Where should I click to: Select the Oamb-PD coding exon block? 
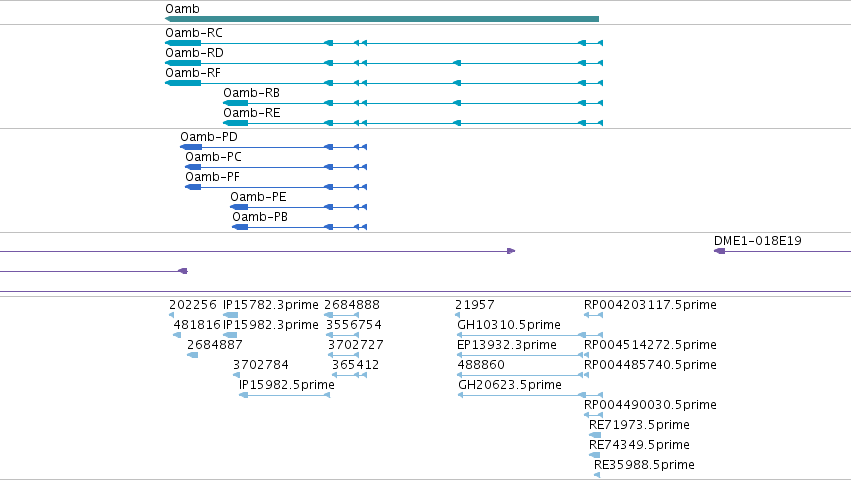[x=191, y=147]
